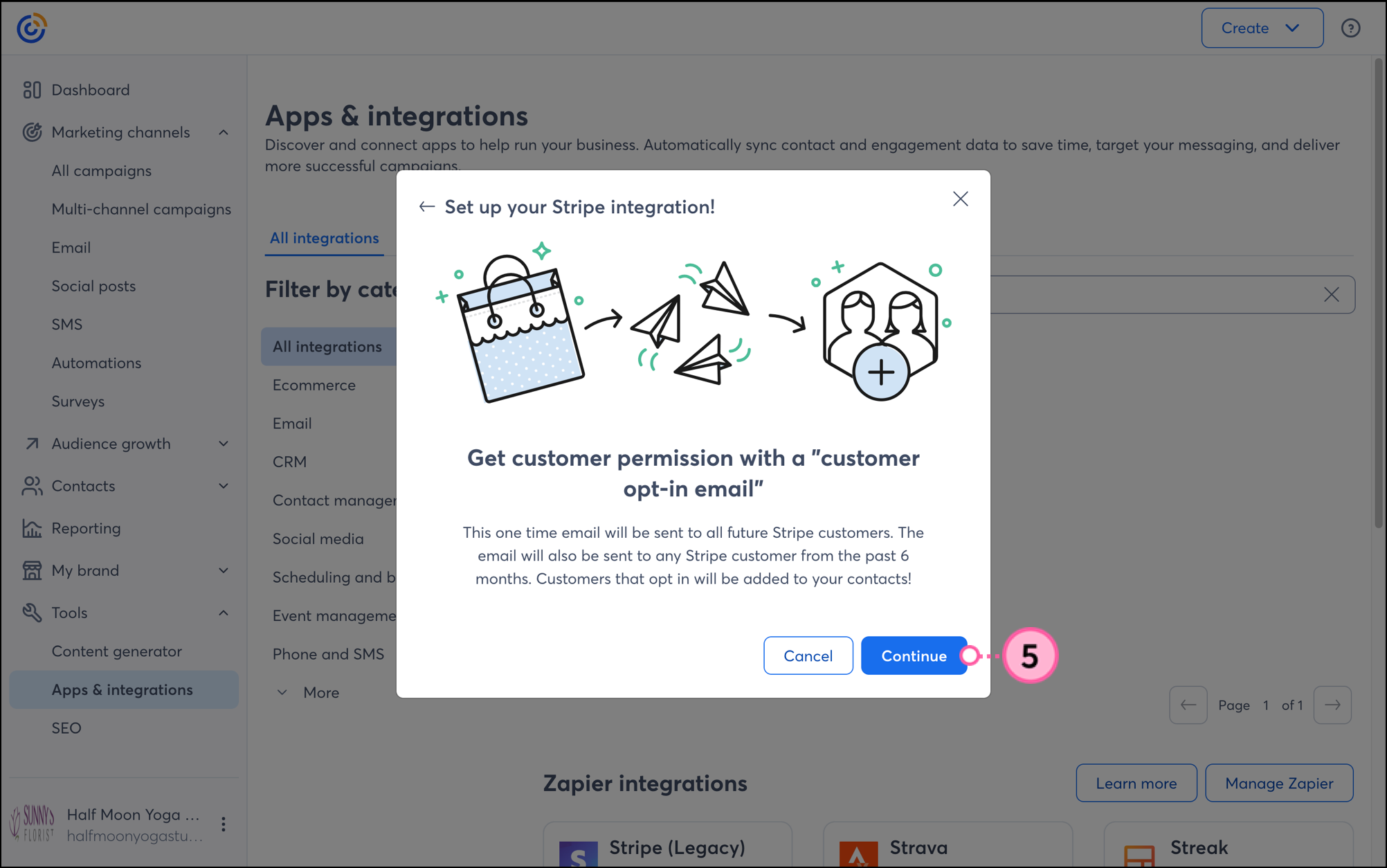Filter by Event management category
This screenshot has height=868, width=1387.
[334, 615]
